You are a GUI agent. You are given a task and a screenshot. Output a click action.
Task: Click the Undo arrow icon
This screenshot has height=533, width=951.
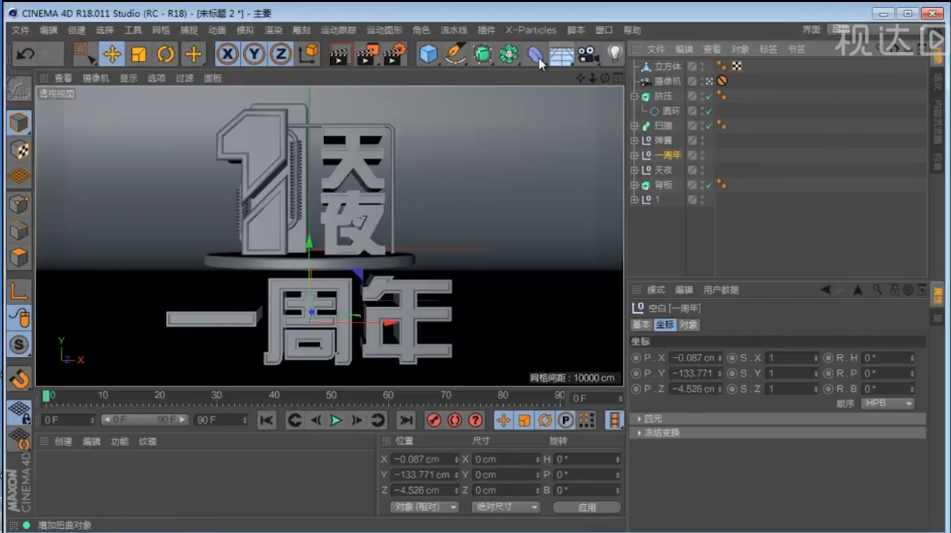[x=25, y=54]
